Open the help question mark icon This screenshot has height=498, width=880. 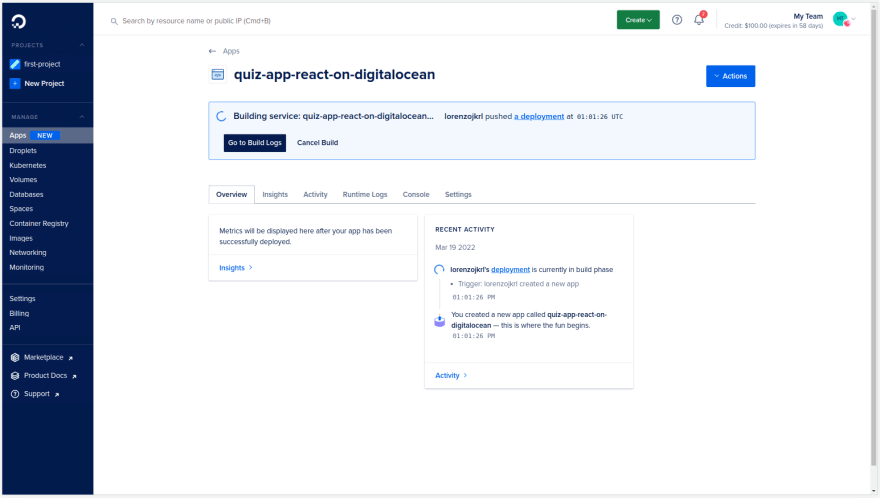pos(677,20)
